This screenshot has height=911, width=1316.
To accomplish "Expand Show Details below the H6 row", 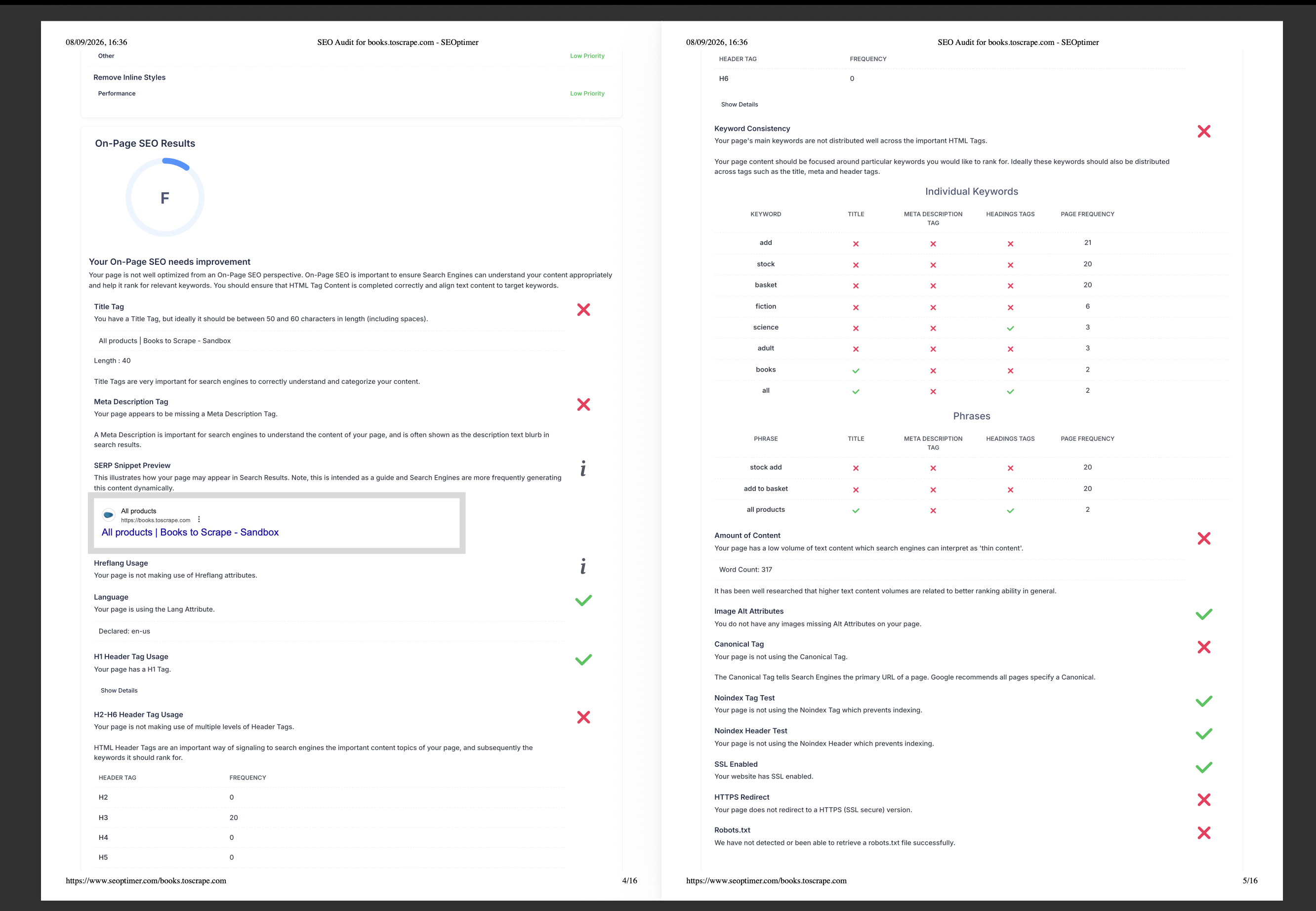I will 739,104.
